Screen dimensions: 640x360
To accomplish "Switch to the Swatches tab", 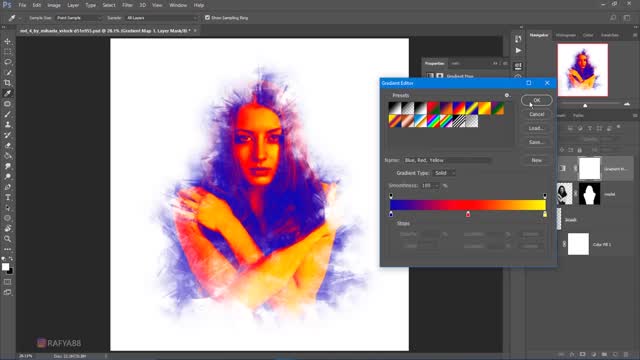I will (x=610, y=35).
